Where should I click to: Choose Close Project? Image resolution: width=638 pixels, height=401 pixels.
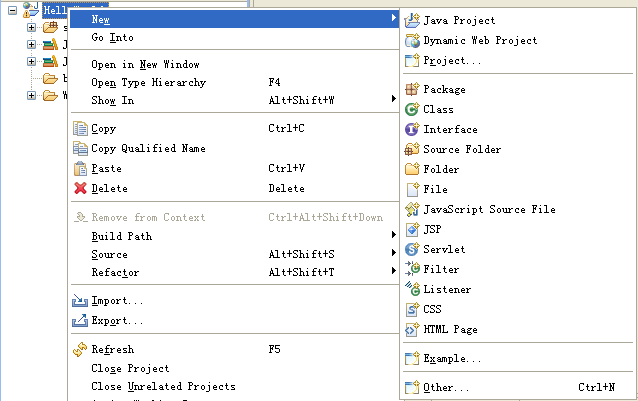tap(234, 368)
